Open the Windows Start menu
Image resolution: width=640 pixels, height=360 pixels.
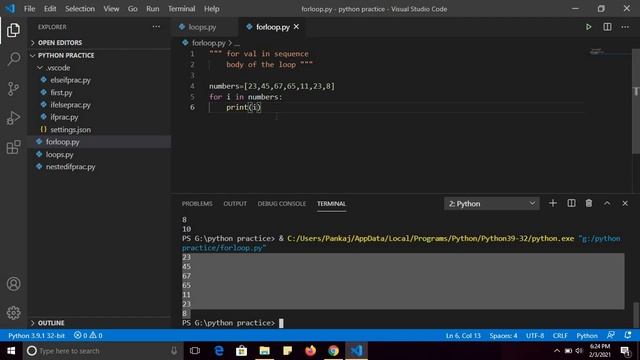tap(11, 351)
